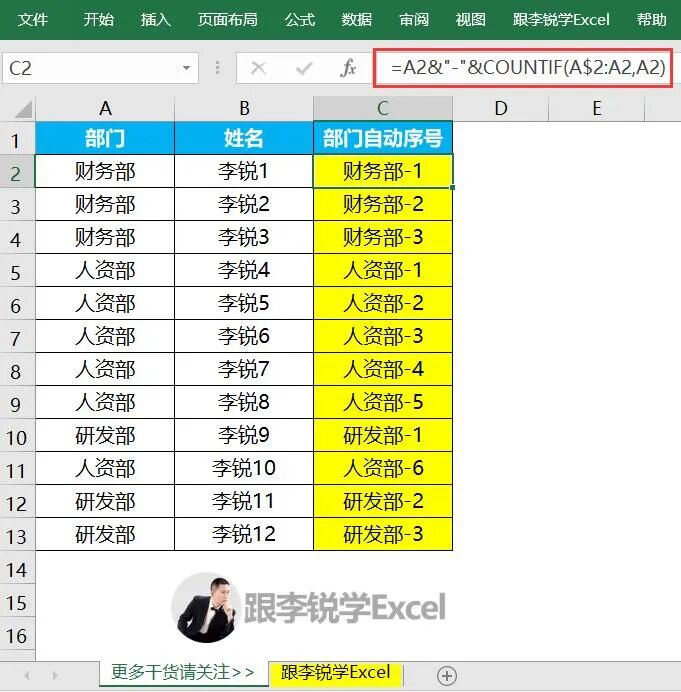Select row 5 header
681x692 pixels.
point(16,272)
